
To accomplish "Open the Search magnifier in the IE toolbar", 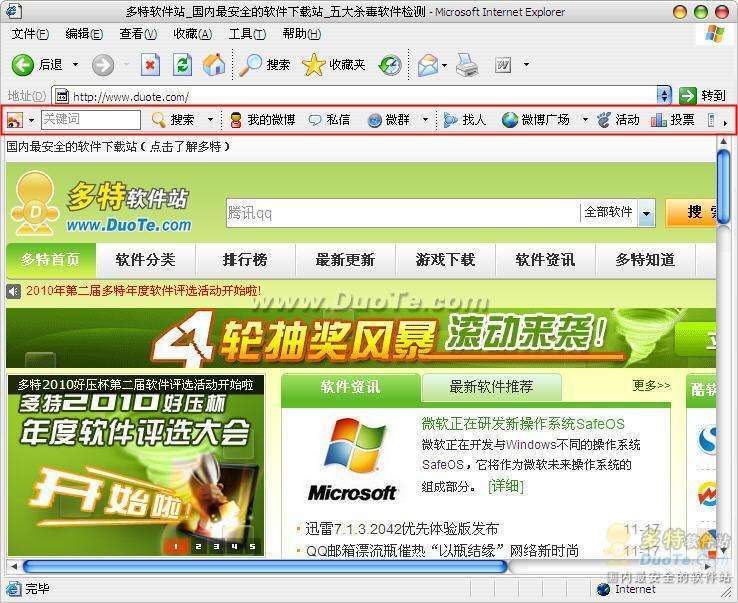I will pos(264,64).
